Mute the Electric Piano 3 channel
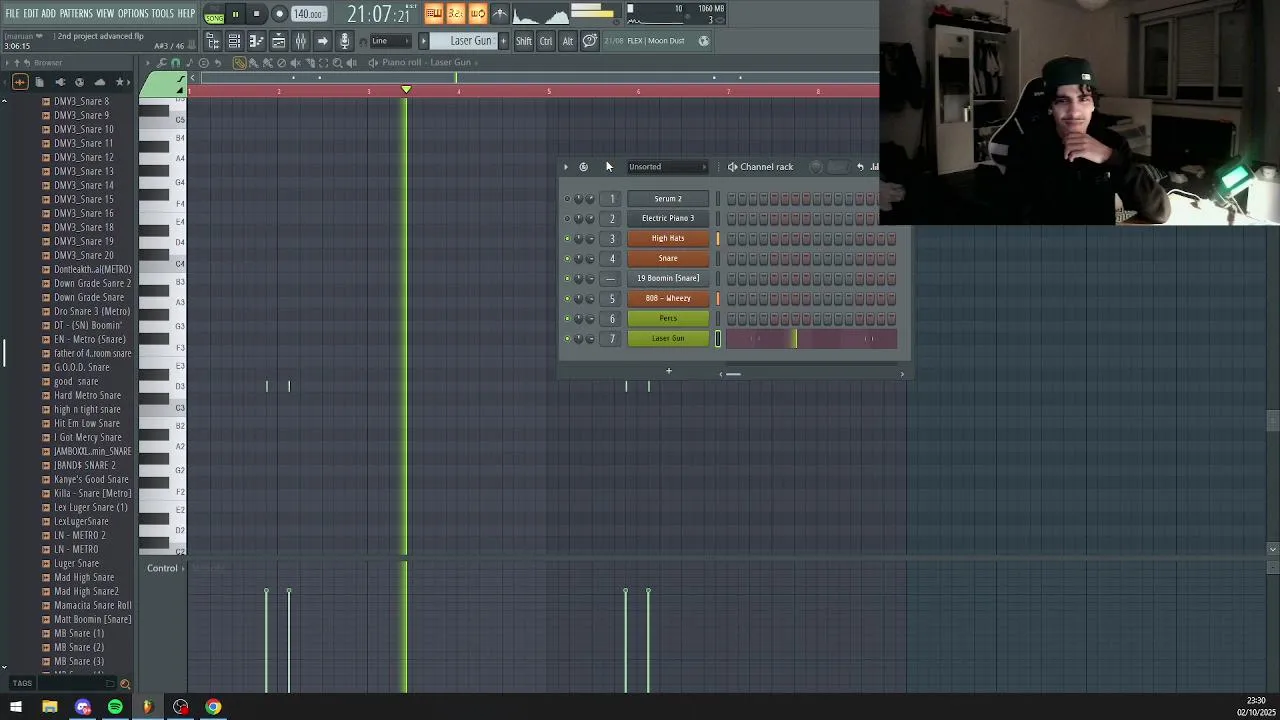Image resolution: width=1280 pixels, height=720 pixels. [567, 218]
